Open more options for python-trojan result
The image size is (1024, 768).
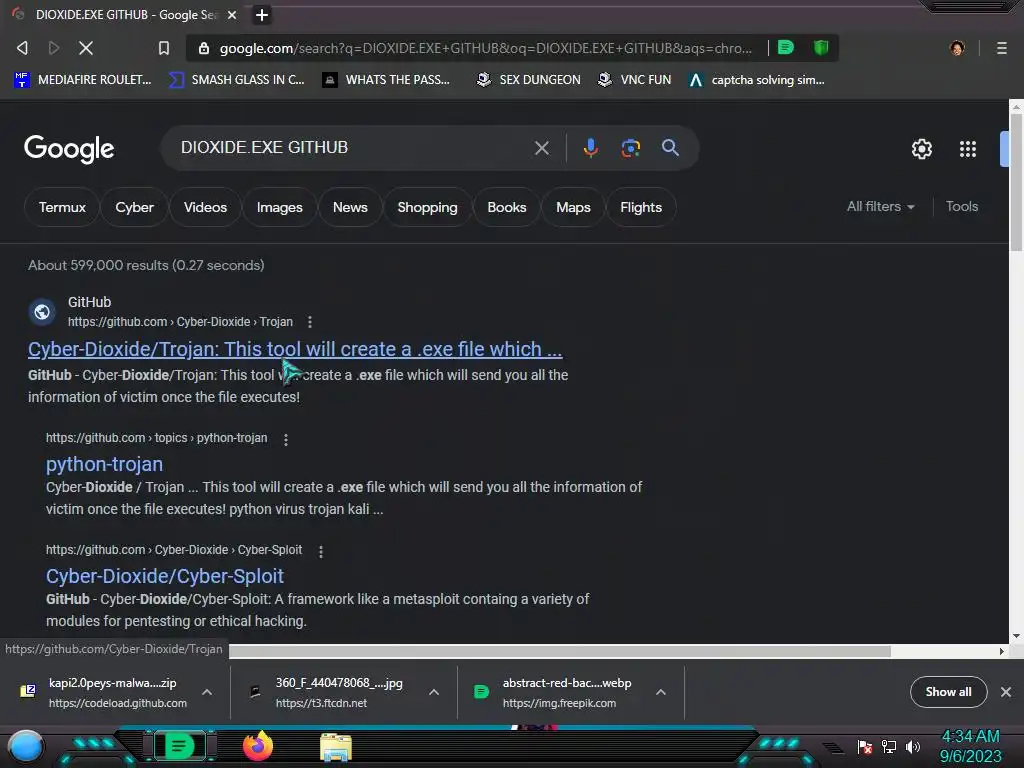285,440
